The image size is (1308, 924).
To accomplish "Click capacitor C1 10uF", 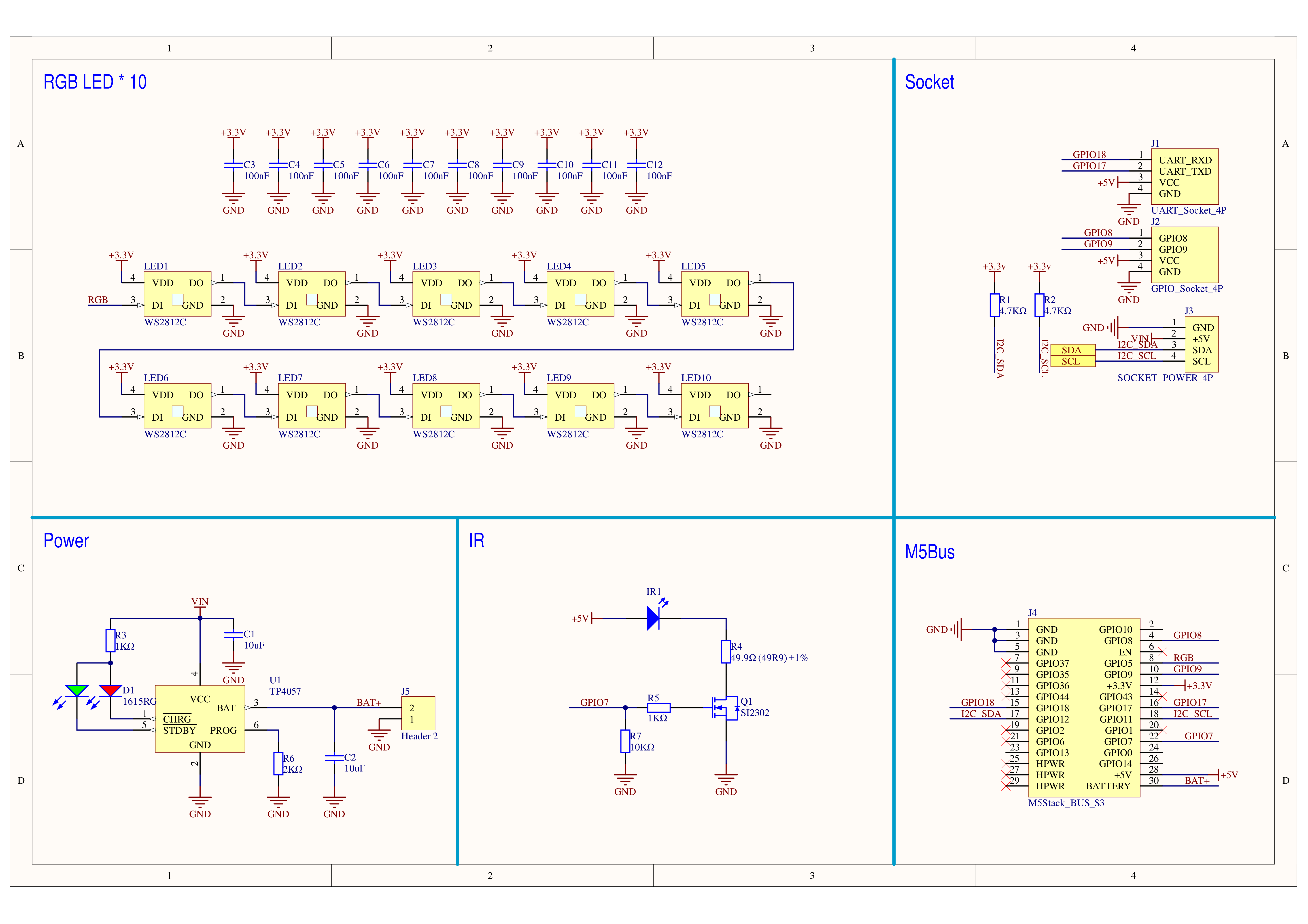I will [x=234, y=635].
